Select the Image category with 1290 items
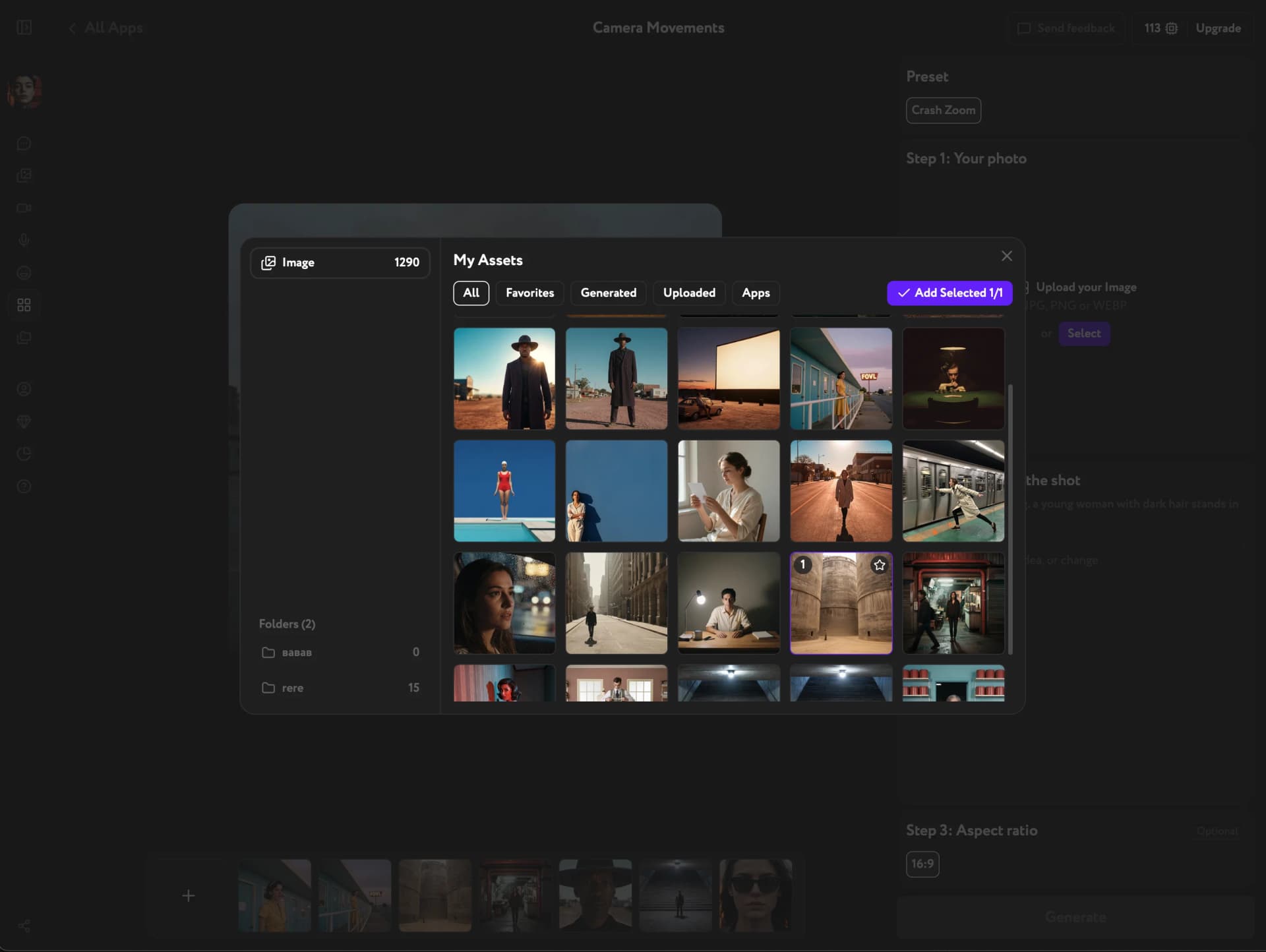Screen dimensions: 1266x952 (340, 262)
